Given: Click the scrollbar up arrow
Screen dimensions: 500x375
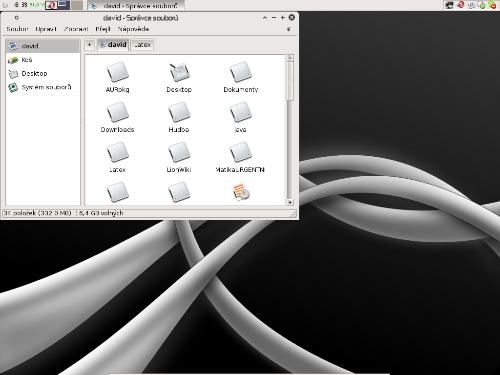Looking at the screenshot, I should [x=290, y=58].
